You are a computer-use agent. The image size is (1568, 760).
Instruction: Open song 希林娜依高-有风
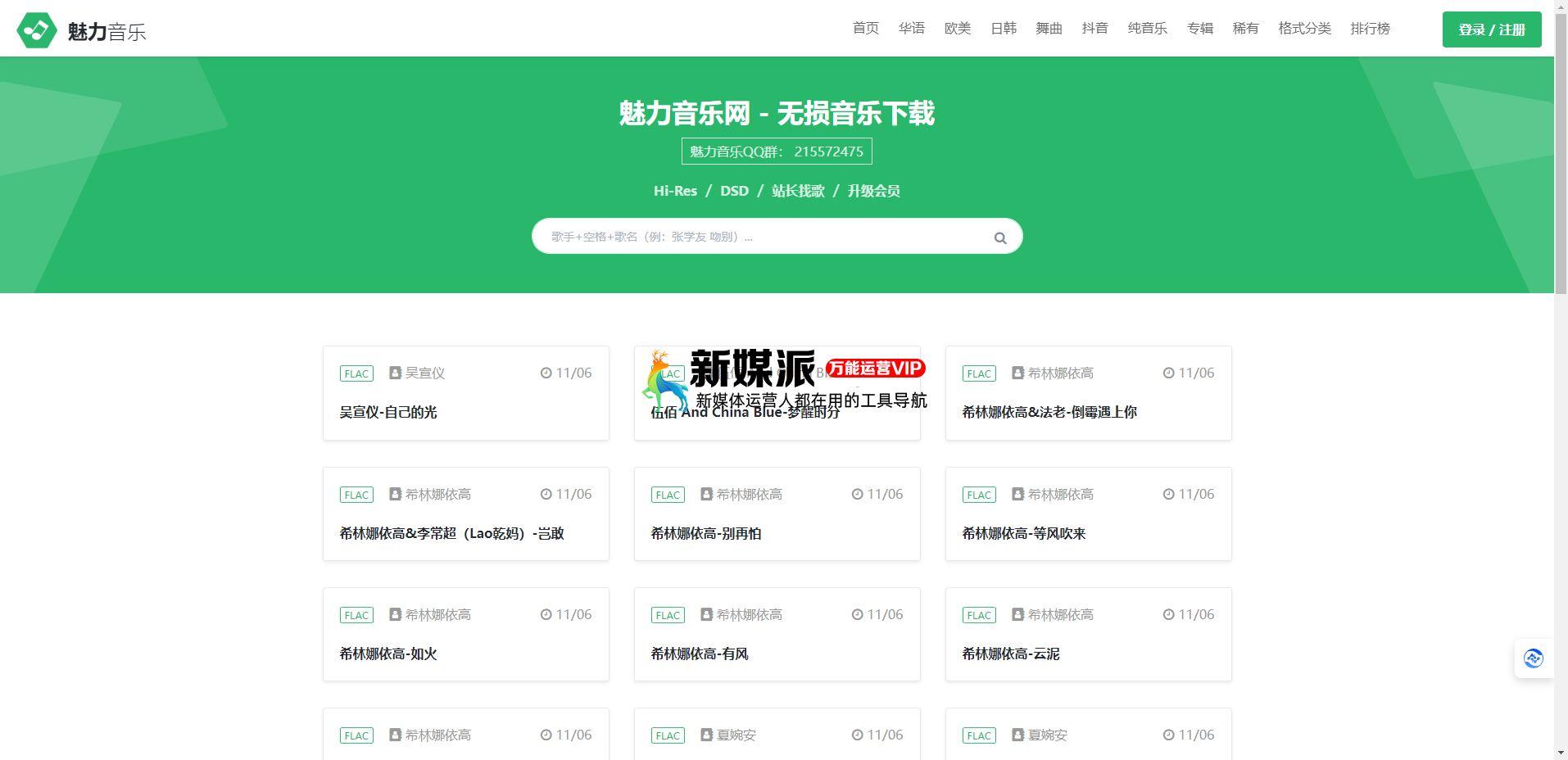coord(700,654)
